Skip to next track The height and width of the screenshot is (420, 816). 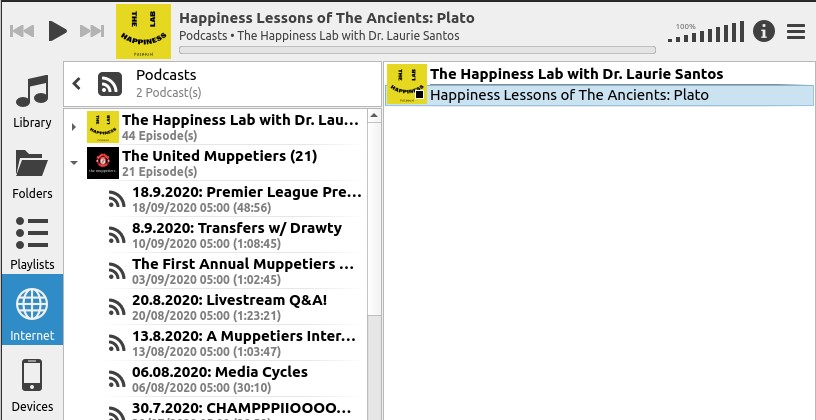point(91,31)
